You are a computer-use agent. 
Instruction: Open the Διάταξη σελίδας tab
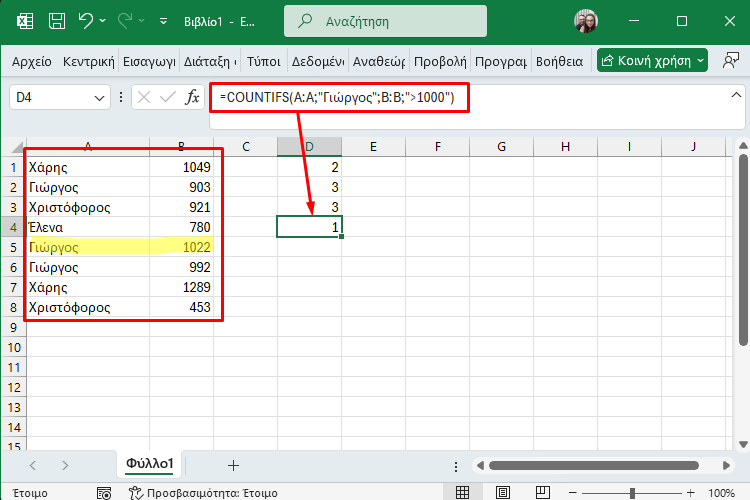[210, 61]
